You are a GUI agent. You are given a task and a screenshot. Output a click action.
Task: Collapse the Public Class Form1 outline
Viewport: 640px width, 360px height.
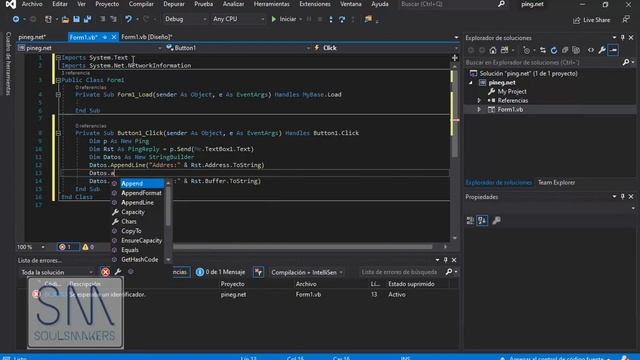[x=58, y=80]
